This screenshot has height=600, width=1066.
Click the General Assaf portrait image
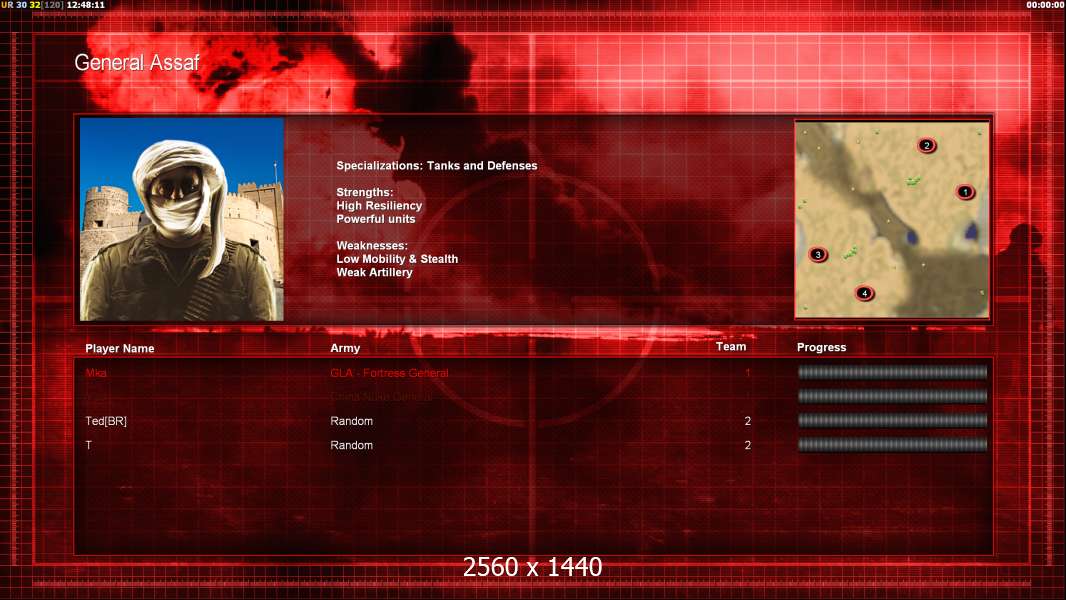click(x=182, y=219)
